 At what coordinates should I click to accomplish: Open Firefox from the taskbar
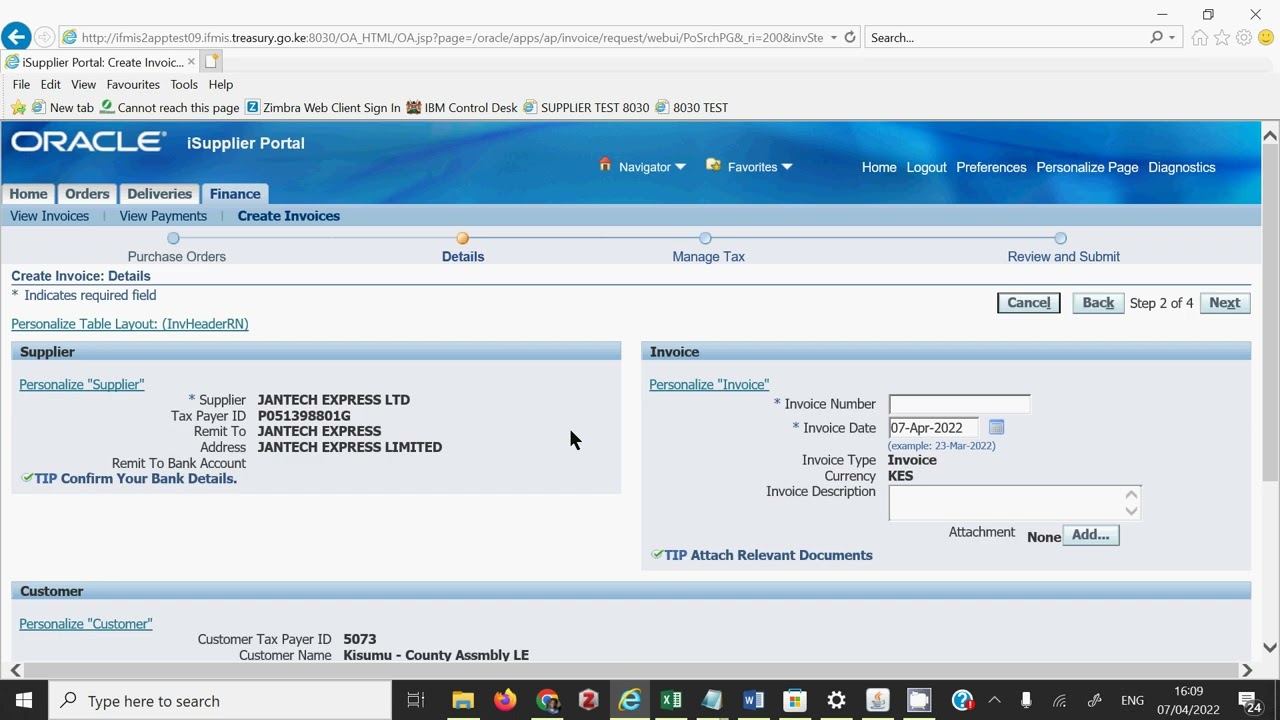pos(505,701)
